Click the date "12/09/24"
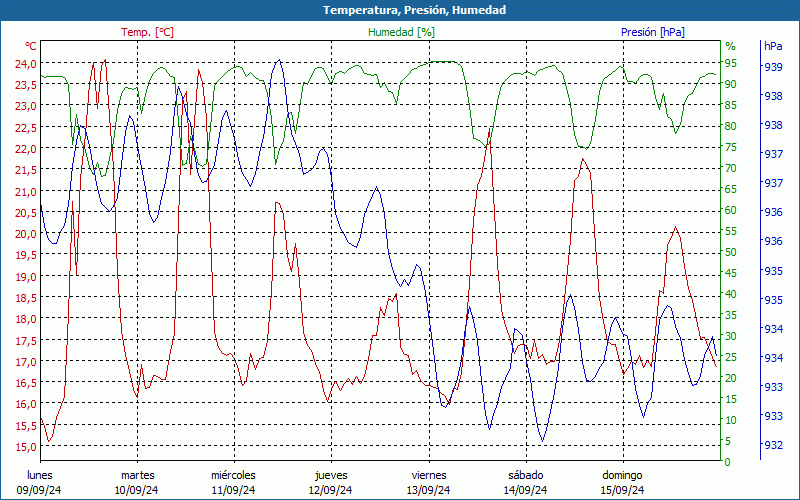800x500 pixels. click(331, 490)
